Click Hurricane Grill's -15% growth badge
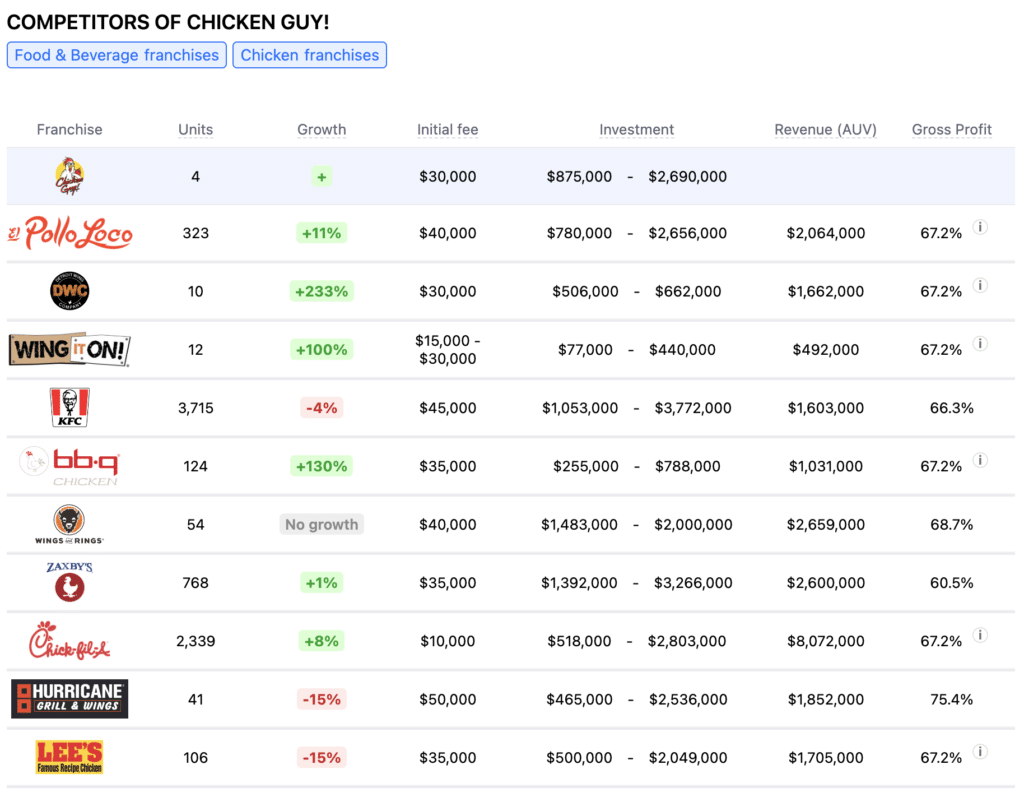 pyautogui.click(x=321, y=699)
